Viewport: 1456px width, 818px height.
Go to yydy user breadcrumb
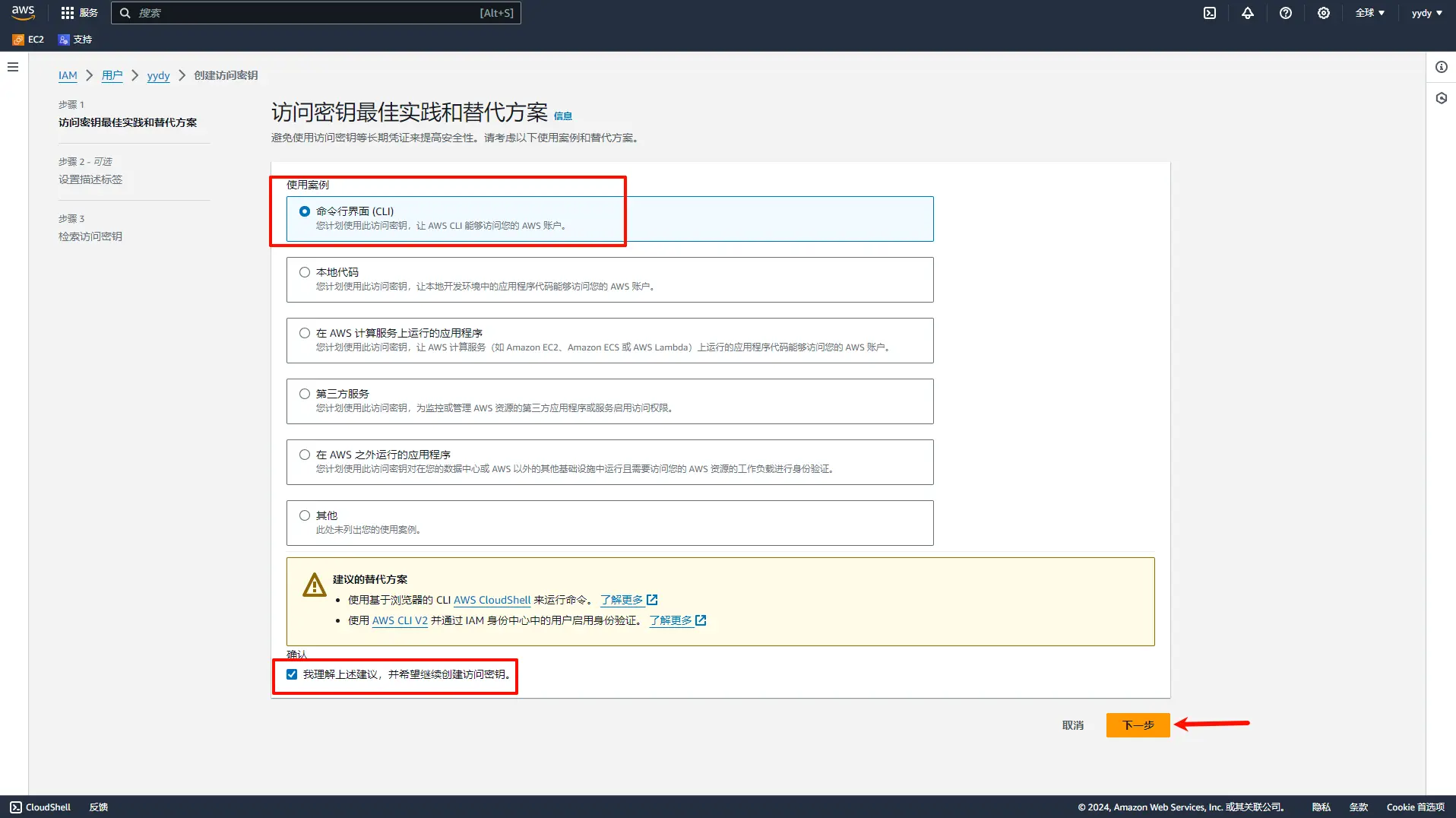coord(158,75)
